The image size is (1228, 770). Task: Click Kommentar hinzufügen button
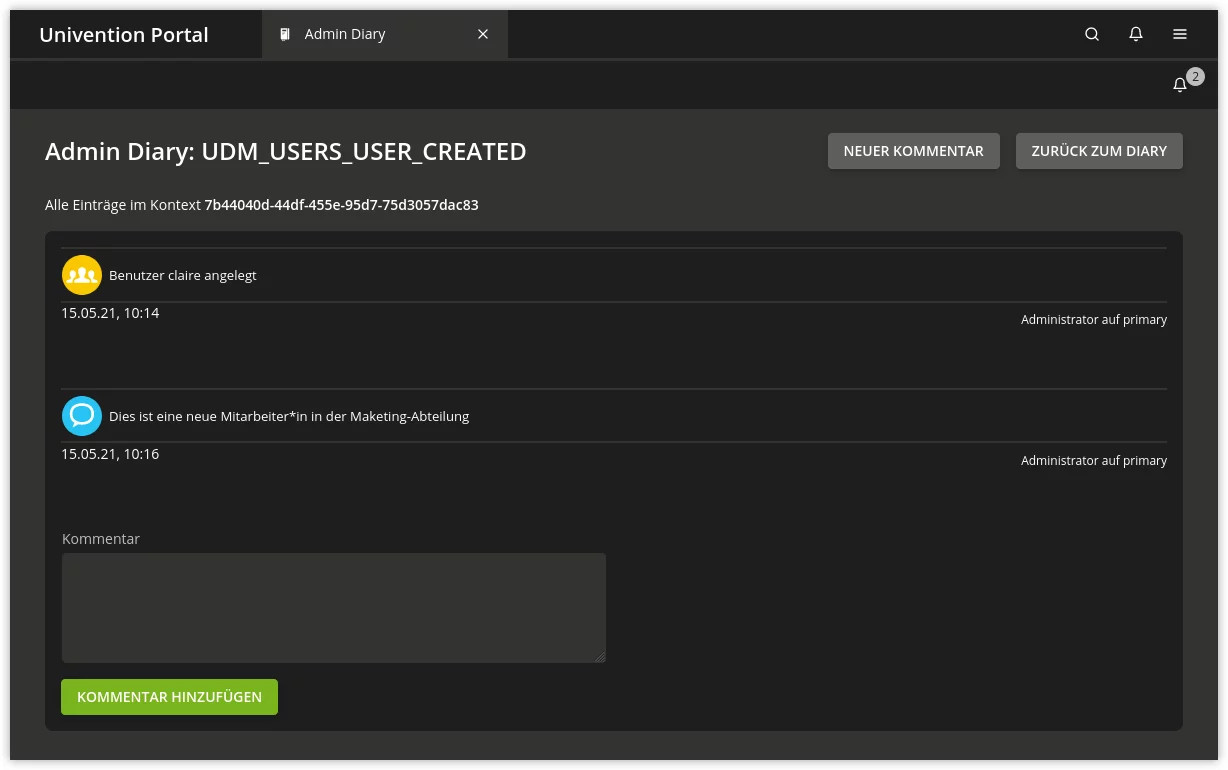(x=169, y=697)
